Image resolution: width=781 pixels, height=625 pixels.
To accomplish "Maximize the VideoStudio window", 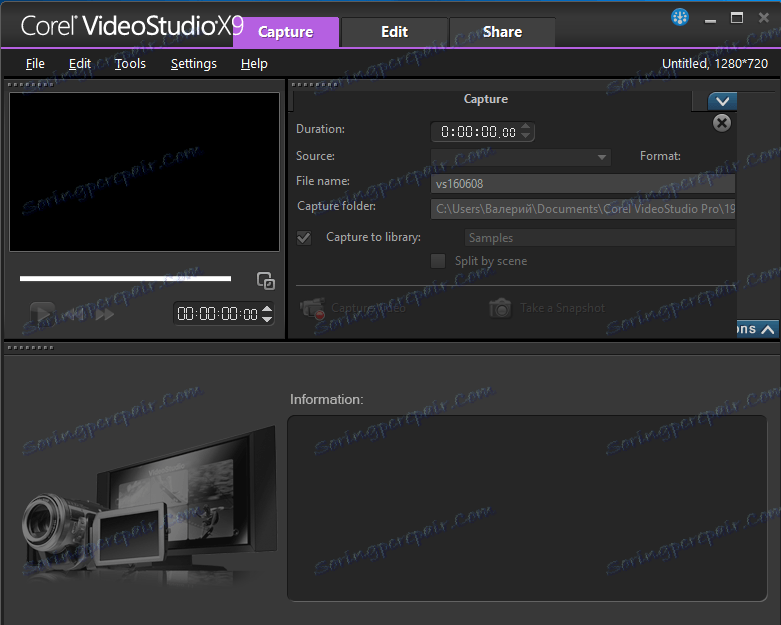I will pos(737,18).
